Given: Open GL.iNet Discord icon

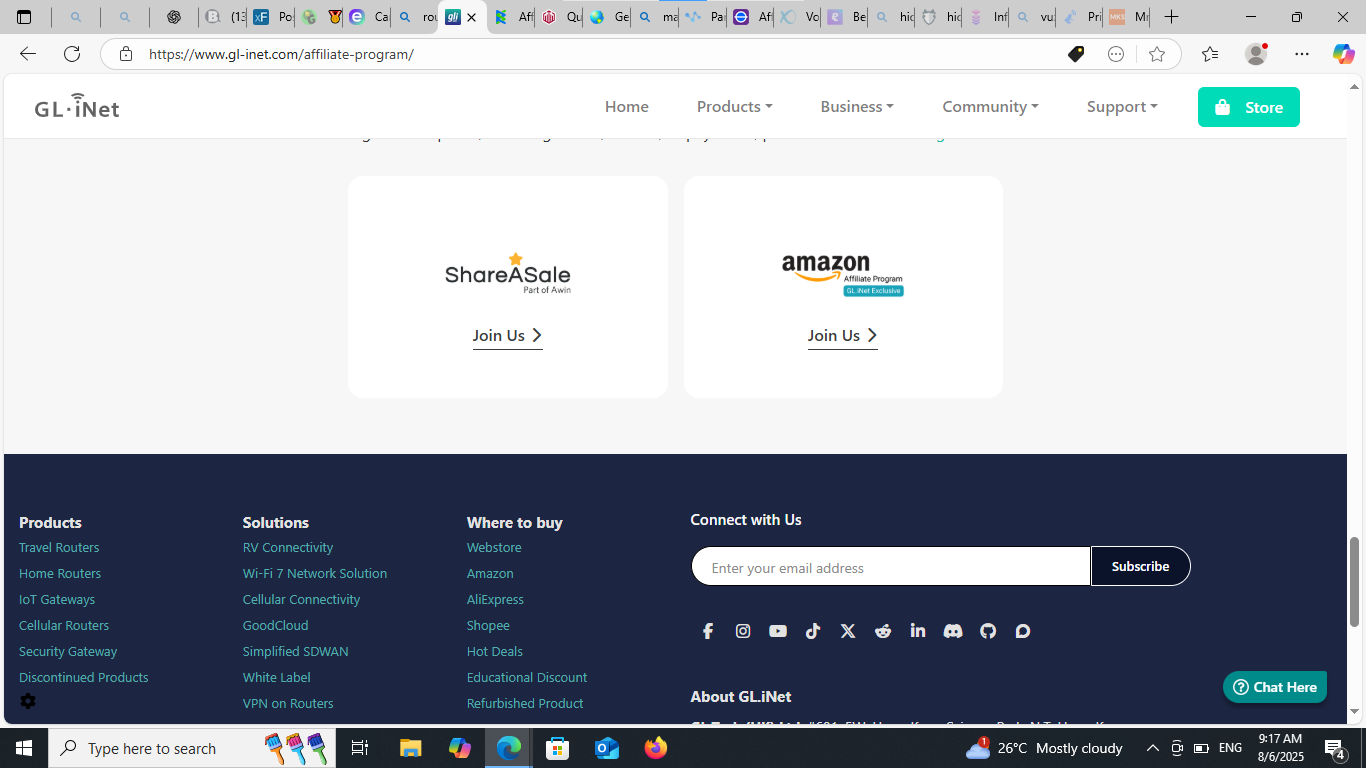Looking at the screenshot, I should tap(953, 631).
